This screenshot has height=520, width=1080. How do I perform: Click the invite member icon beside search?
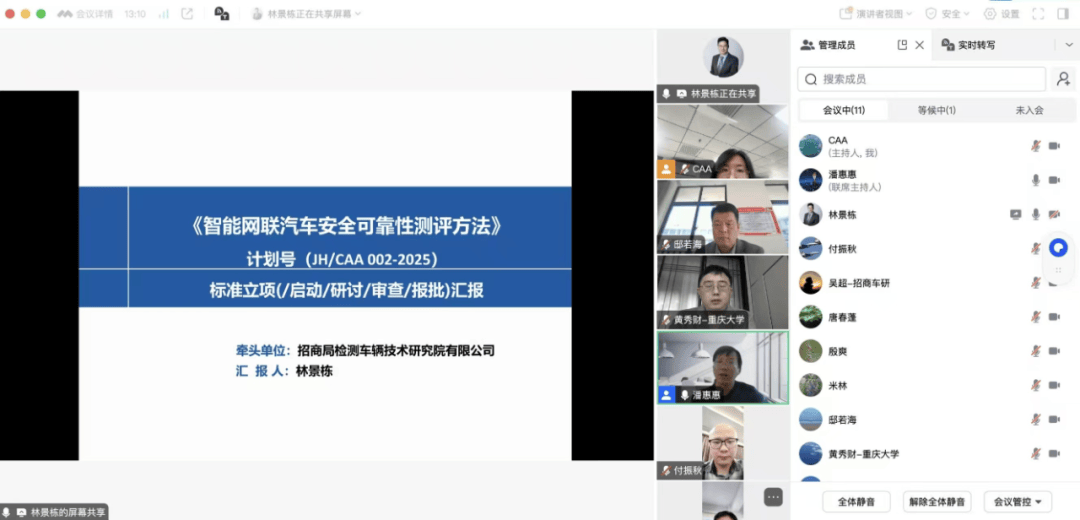[1063, 79]
